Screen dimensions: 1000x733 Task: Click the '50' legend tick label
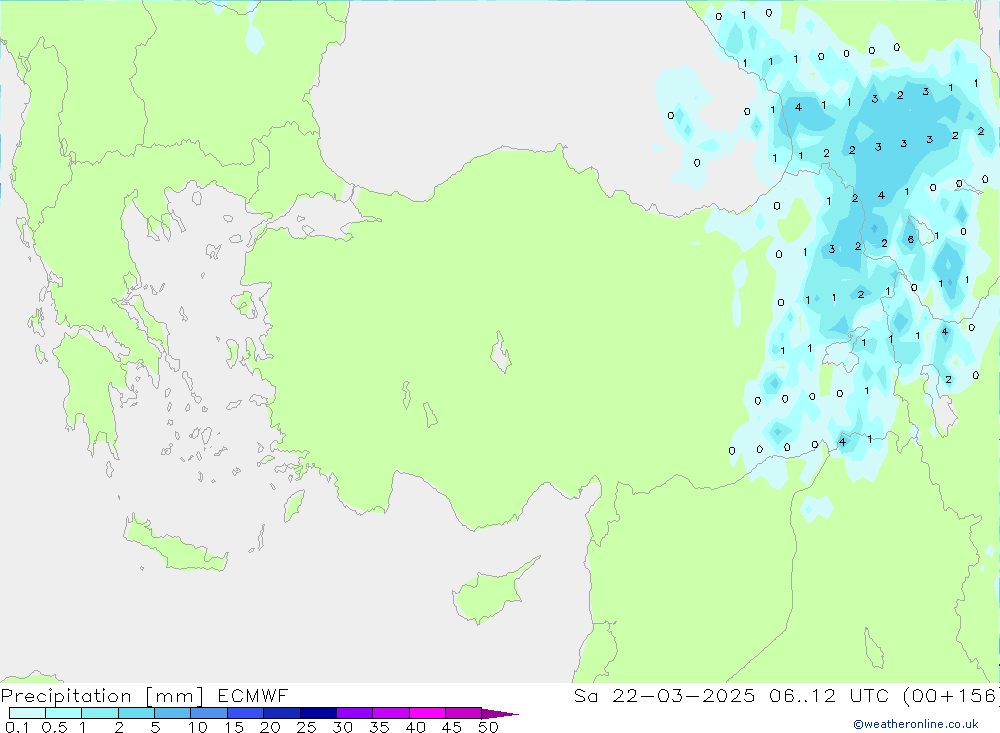click(x=489, y=727)
